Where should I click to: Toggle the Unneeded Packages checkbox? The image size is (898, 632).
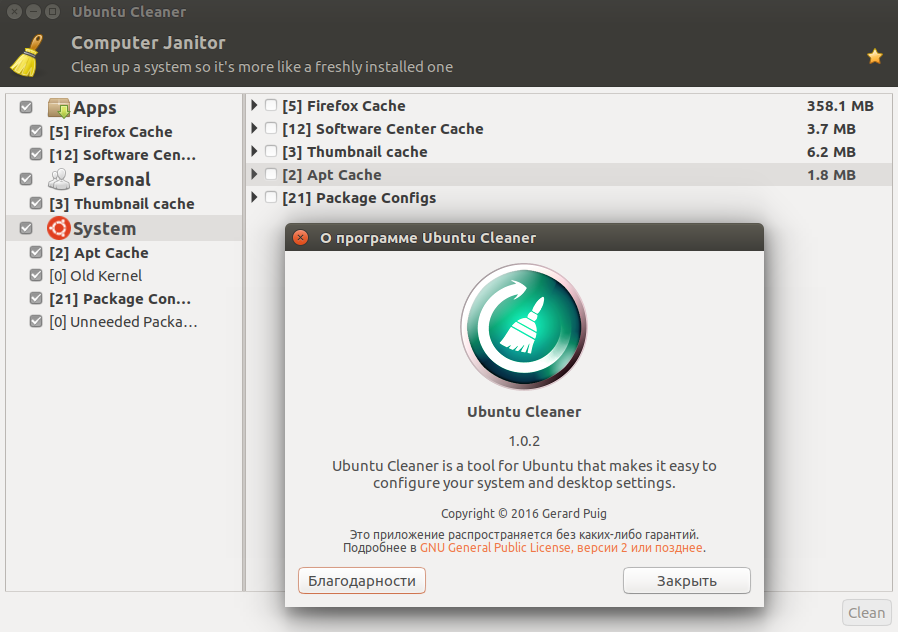pos(36,321)
